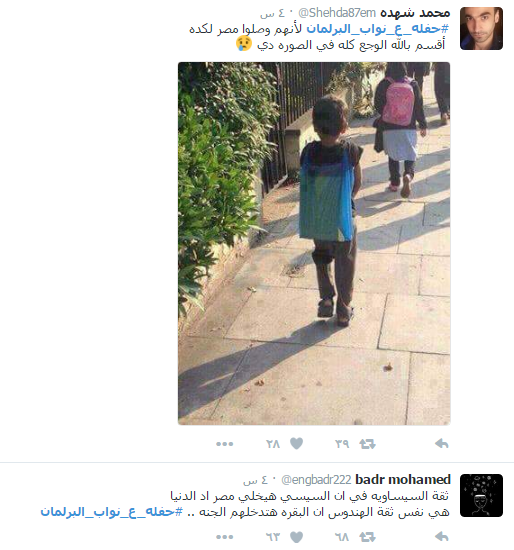Open the first tweet's timestamp
The height and width of the screenshot is (550, 514).
pos(267,14)
